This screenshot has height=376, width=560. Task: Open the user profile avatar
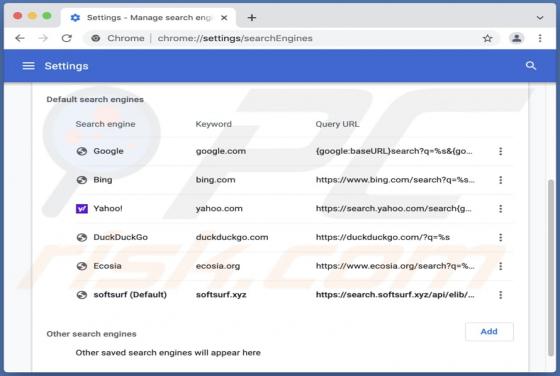(516, 38)
